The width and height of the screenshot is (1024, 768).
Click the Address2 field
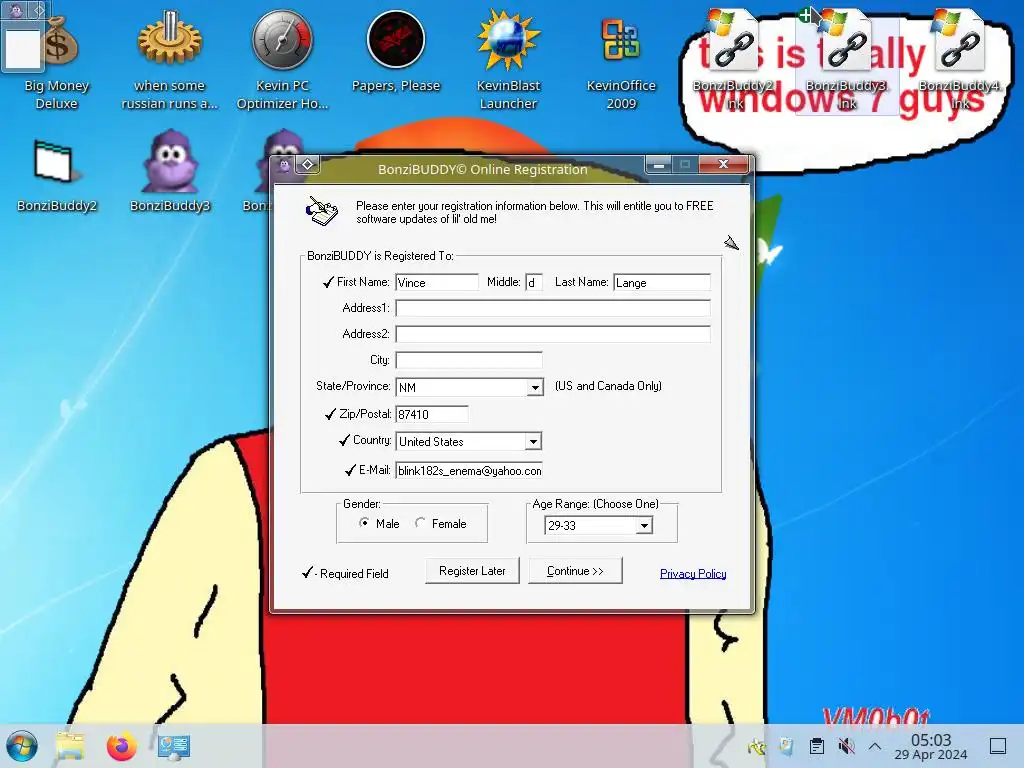(552, 334)
